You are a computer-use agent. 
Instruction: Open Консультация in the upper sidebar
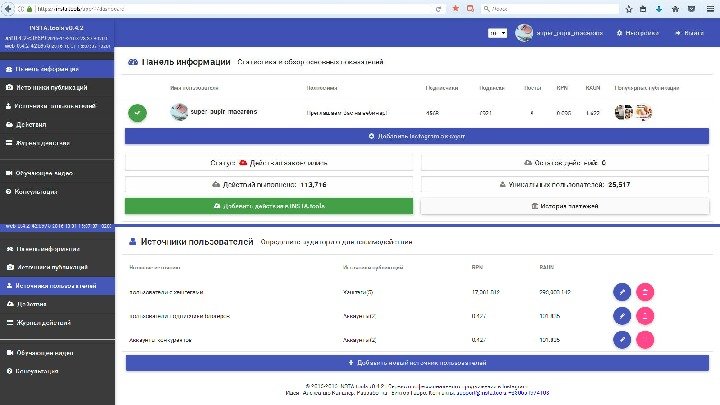(57, 191)
